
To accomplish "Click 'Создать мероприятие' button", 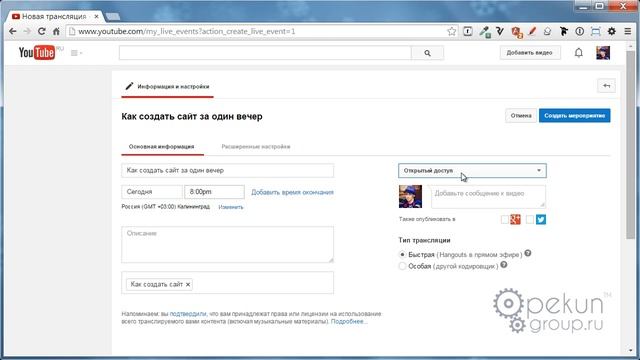I will tap(575, 116).
